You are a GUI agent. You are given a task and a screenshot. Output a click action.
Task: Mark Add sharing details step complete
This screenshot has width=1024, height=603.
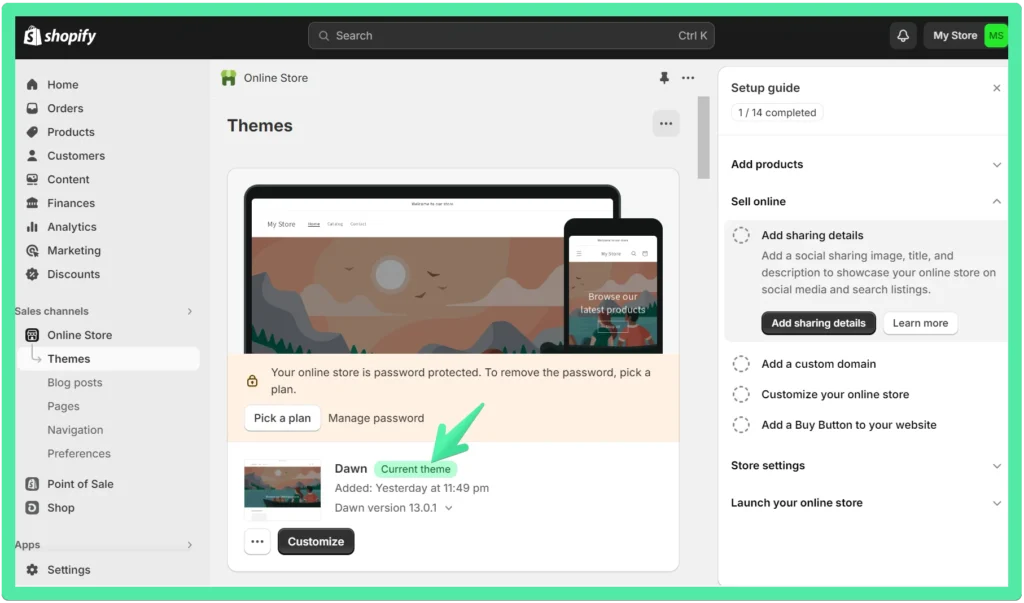click(741, 235)
